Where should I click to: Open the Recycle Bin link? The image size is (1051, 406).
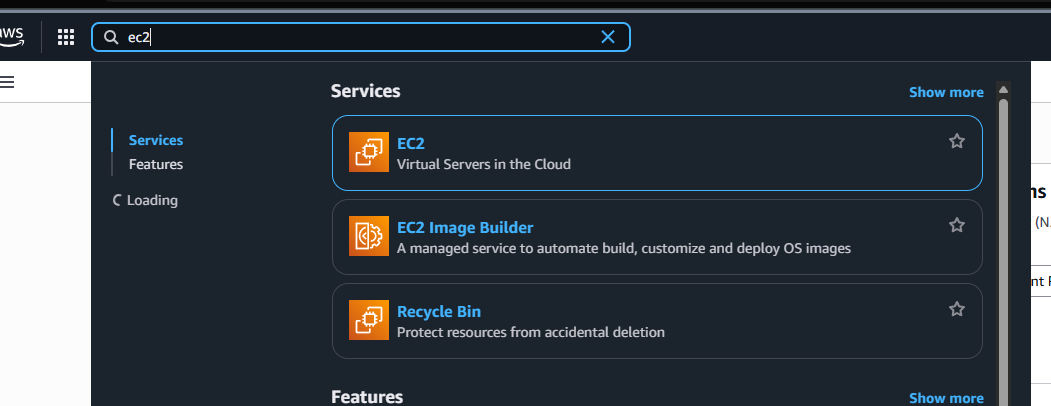(x=439, y=312)
